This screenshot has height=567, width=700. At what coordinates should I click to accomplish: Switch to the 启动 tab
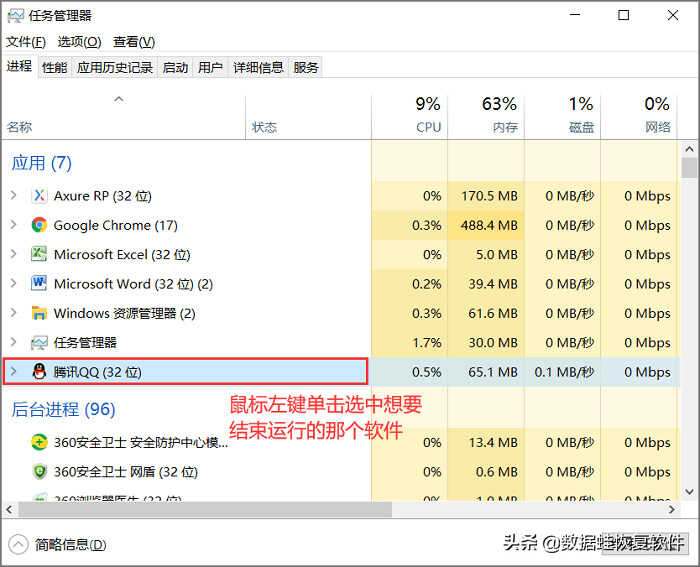point(175,67)
